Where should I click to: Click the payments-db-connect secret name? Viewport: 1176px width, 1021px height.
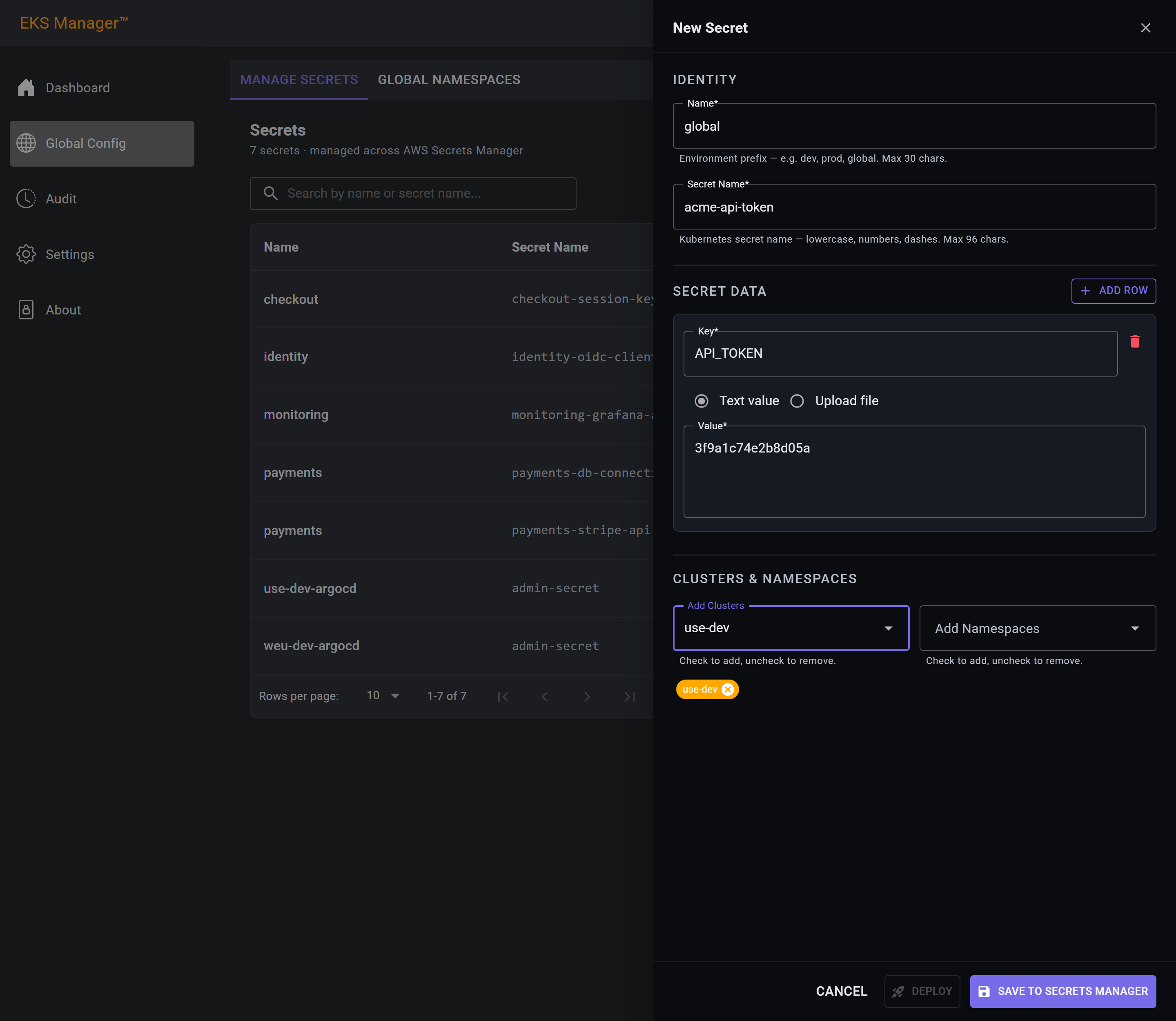pyautogui.click(x=582, y=473)
